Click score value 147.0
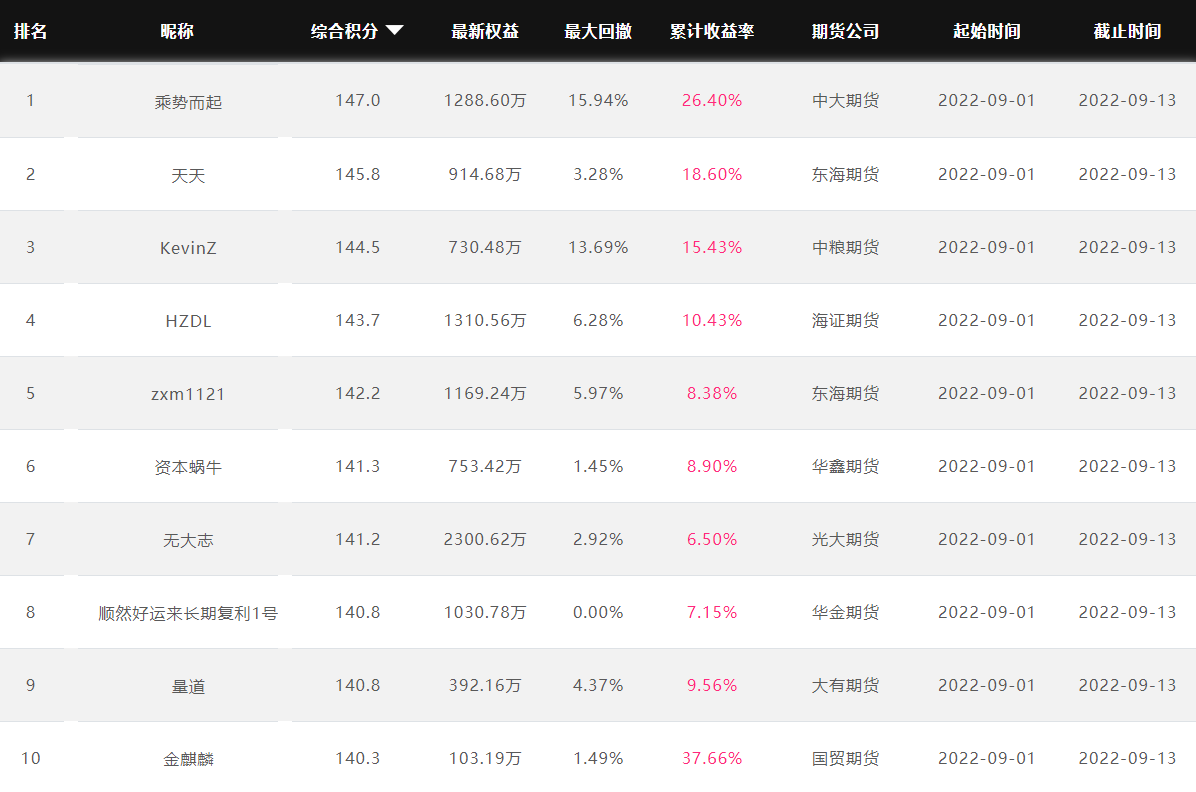The height and width of the screenshot is (792, 1196). click(x=358, y=101)
